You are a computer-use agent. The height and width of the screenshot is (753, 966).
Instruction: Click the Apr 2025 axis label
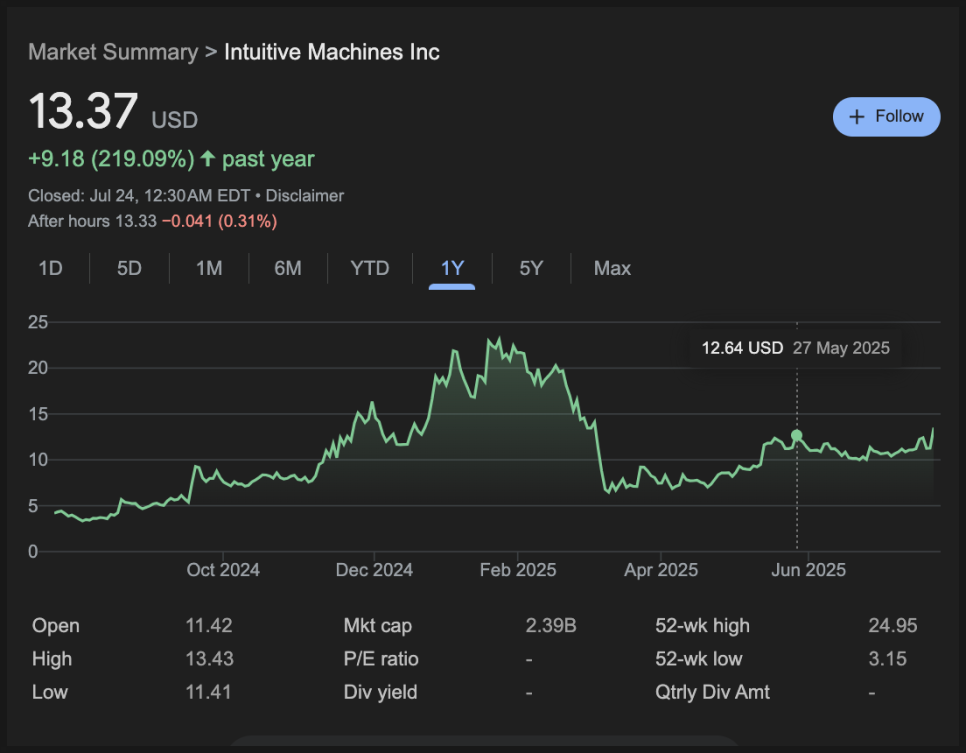660,570
